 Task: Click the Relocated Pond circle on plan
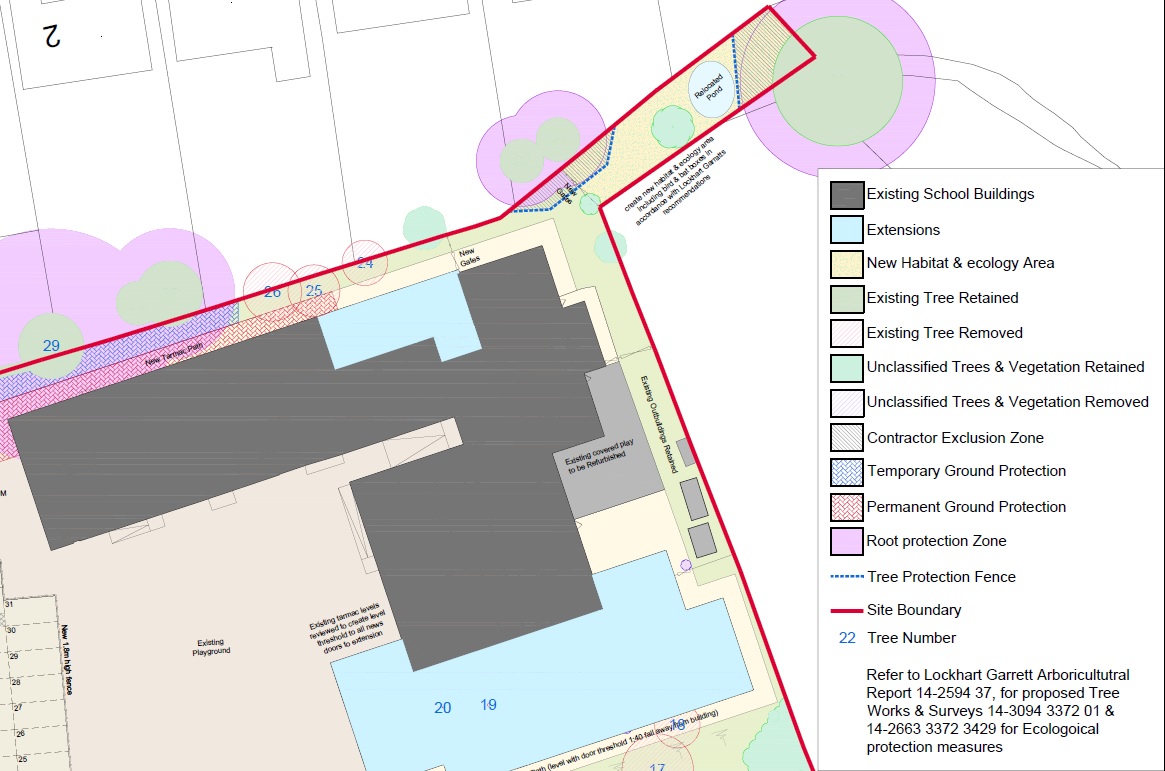710,89
